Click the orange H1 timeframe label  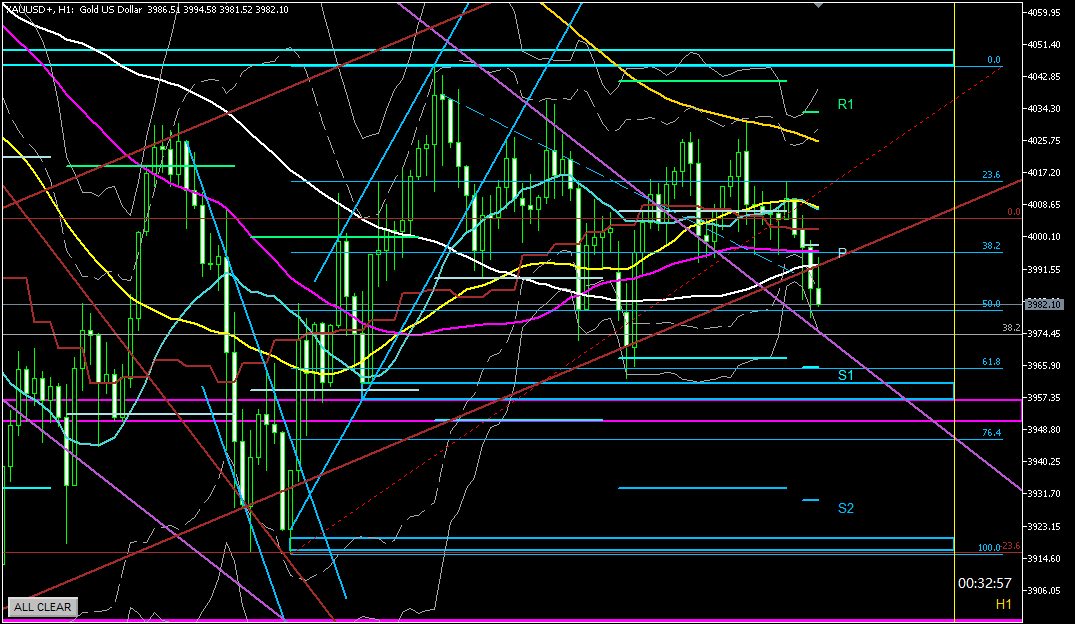pos(1003,605)
